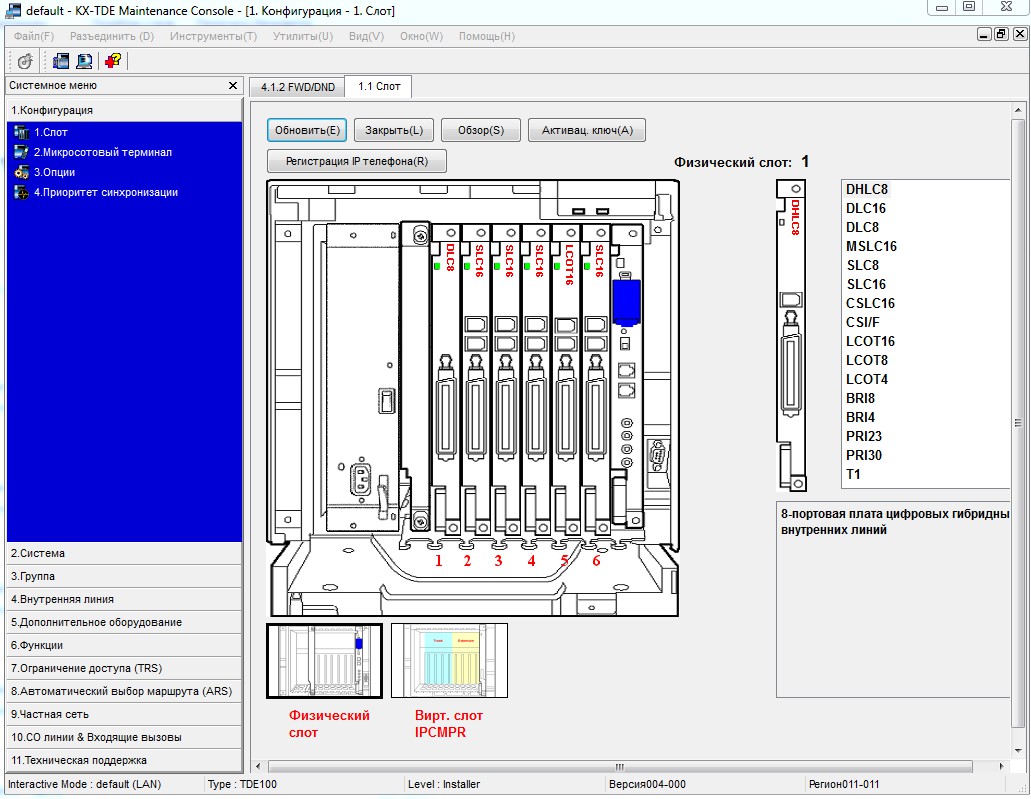Click the Регистрация IP телефона(R) button
The width and height of the screenshot is (1031, 799).
click(x=357, y=161)
